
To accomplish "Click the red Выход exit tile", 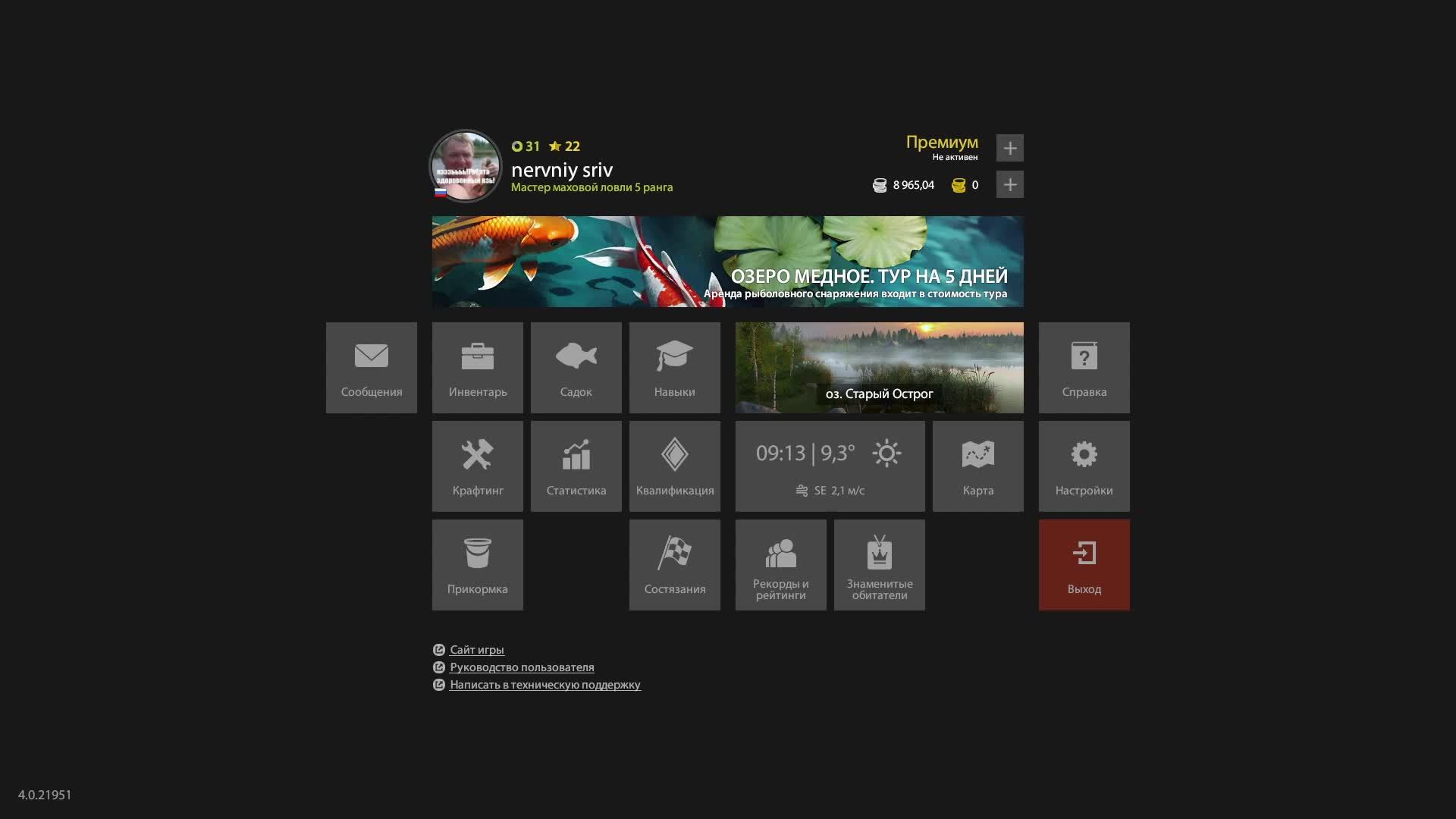I will click(x=1084, y=565).
